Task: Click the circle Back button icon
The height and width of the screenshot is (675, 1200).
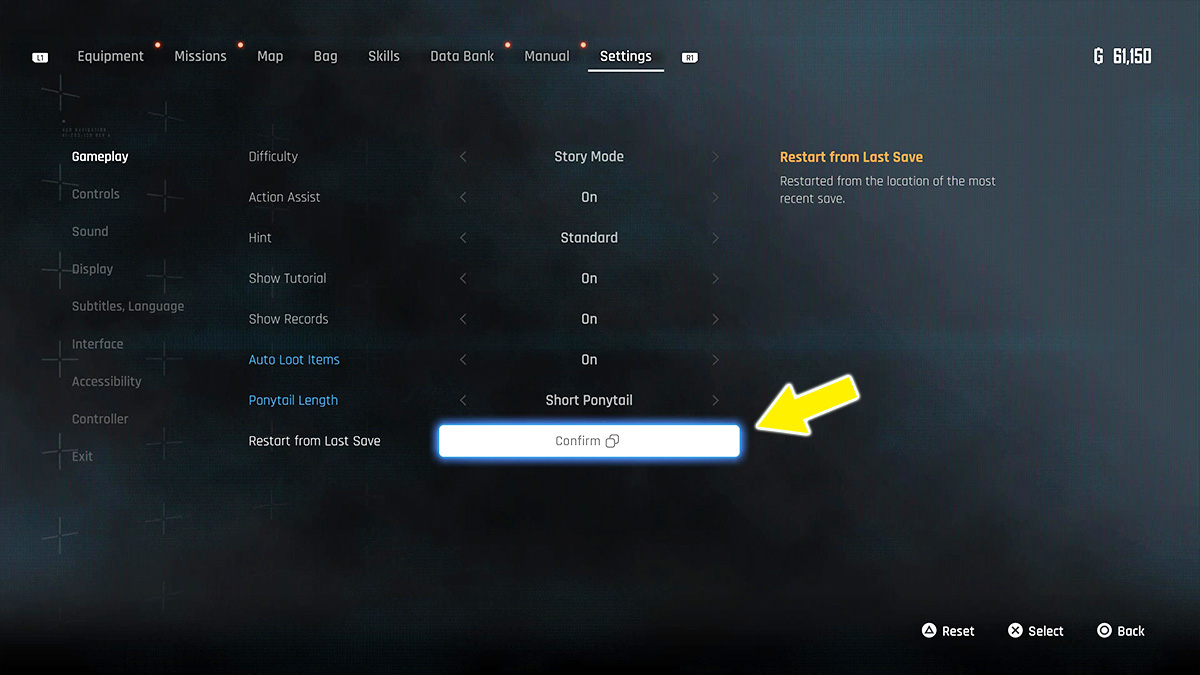Action: click(x=1104, y=631)
